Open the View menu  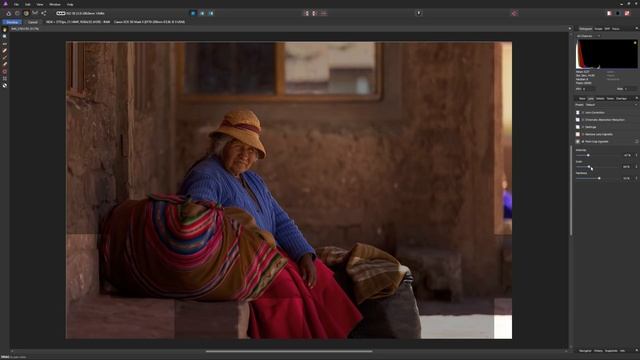pos(40,4)
